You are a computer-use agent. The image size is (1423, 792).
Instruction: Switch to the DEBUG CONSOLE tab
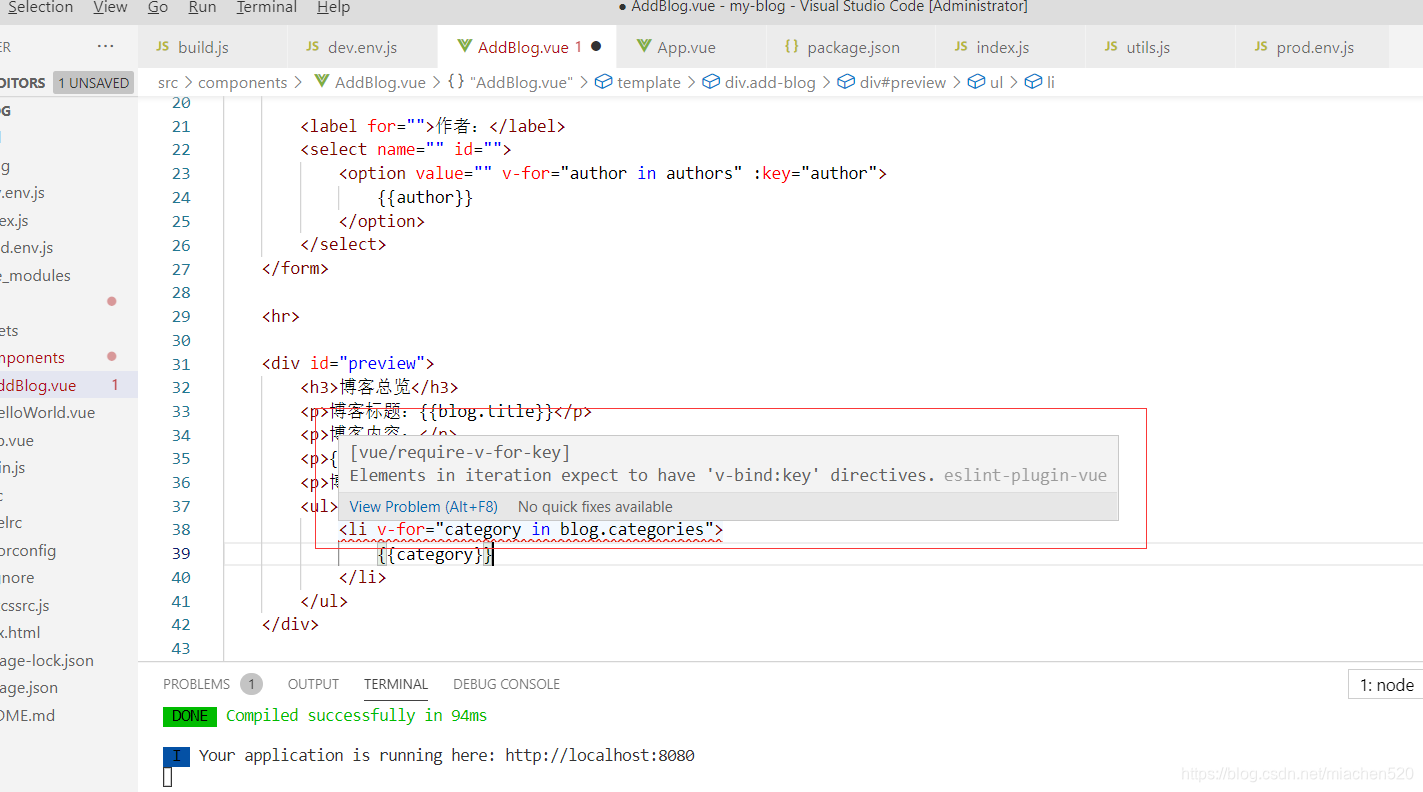[506, 684]
